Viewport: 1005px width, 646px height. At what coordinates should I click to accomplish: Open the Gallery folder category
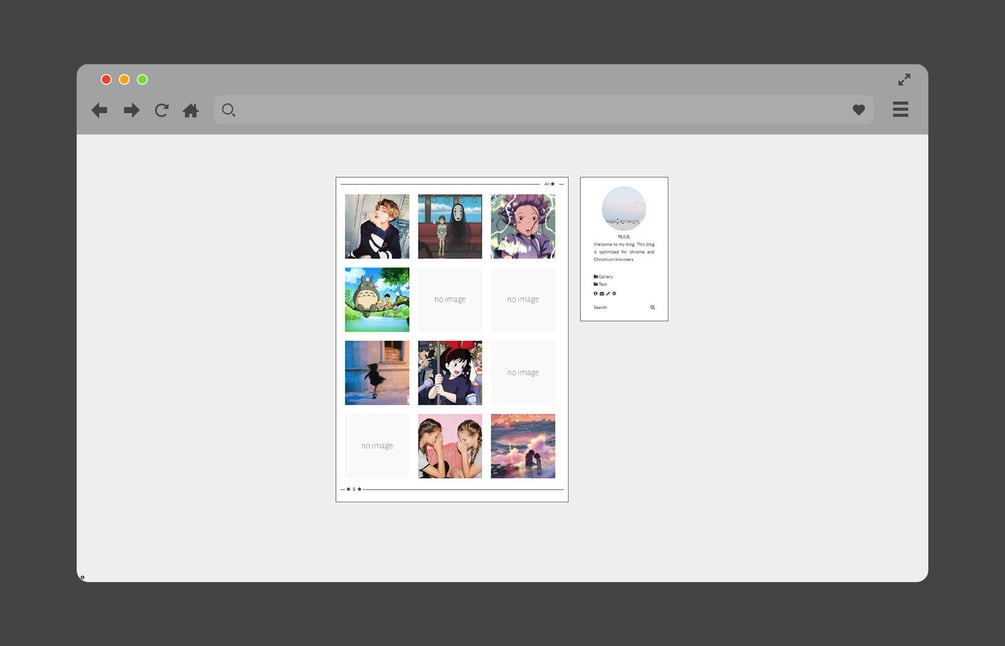click(603, 277)
